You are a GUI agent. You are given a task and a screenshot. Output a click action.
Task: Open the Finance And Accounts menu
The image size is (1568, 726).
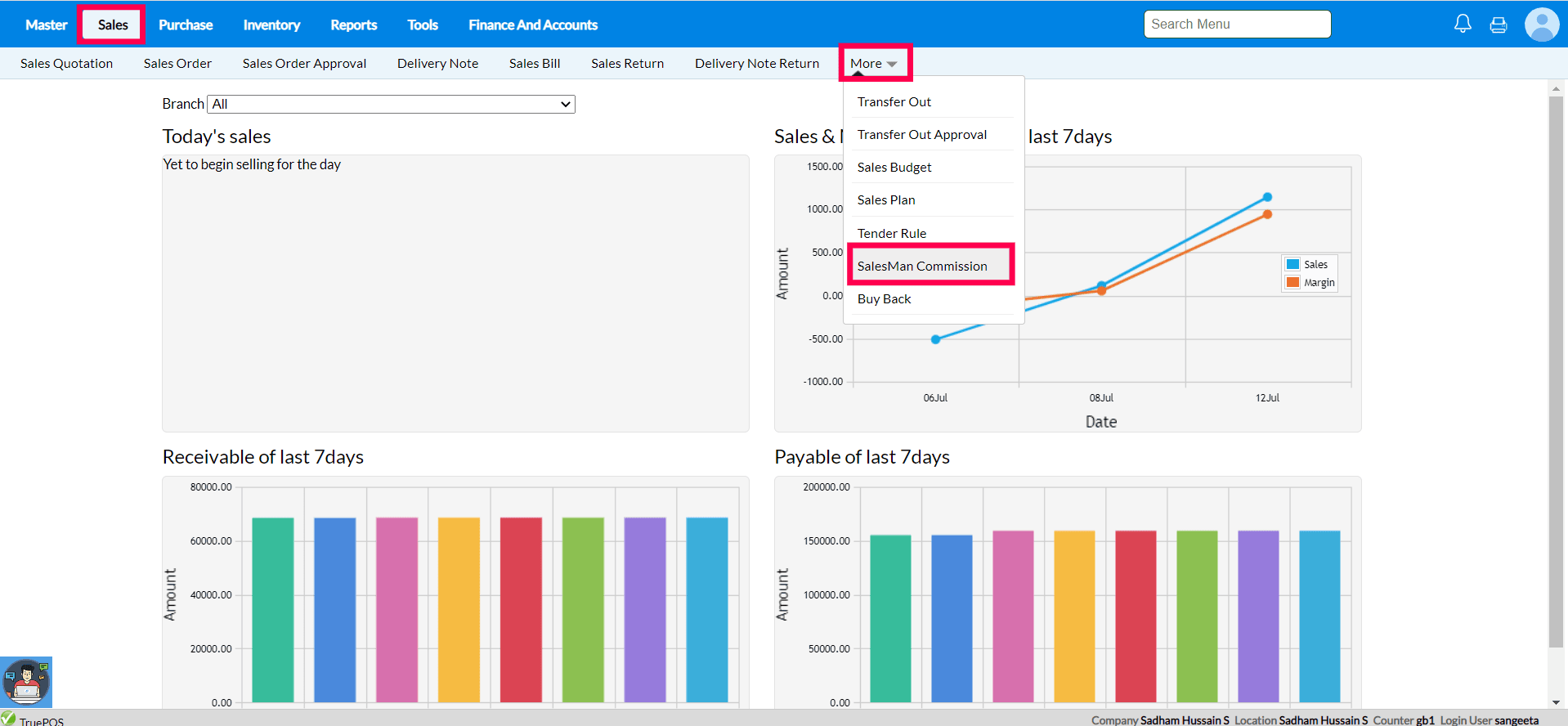533,25
